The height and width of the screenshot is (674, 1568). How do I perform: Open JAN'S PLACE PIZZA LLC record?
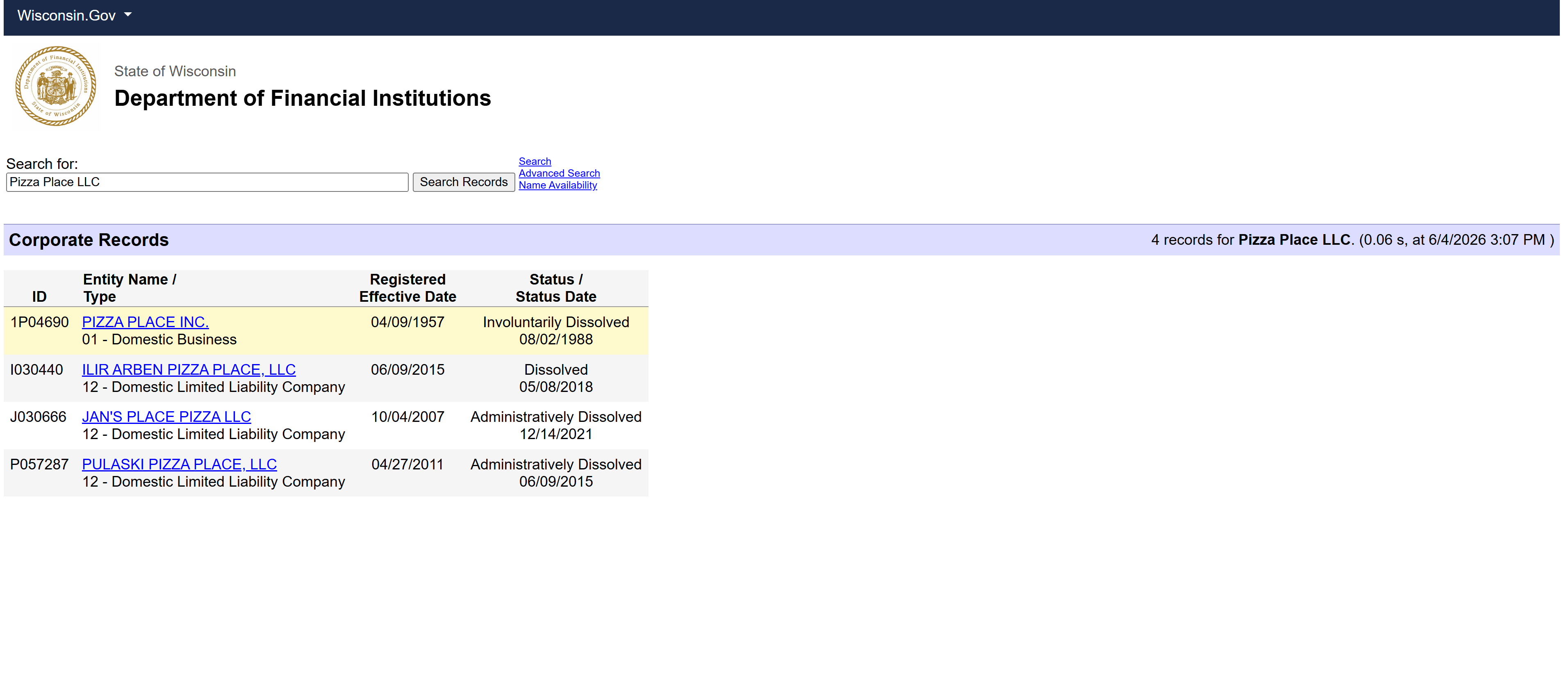[x=166, y=417]
